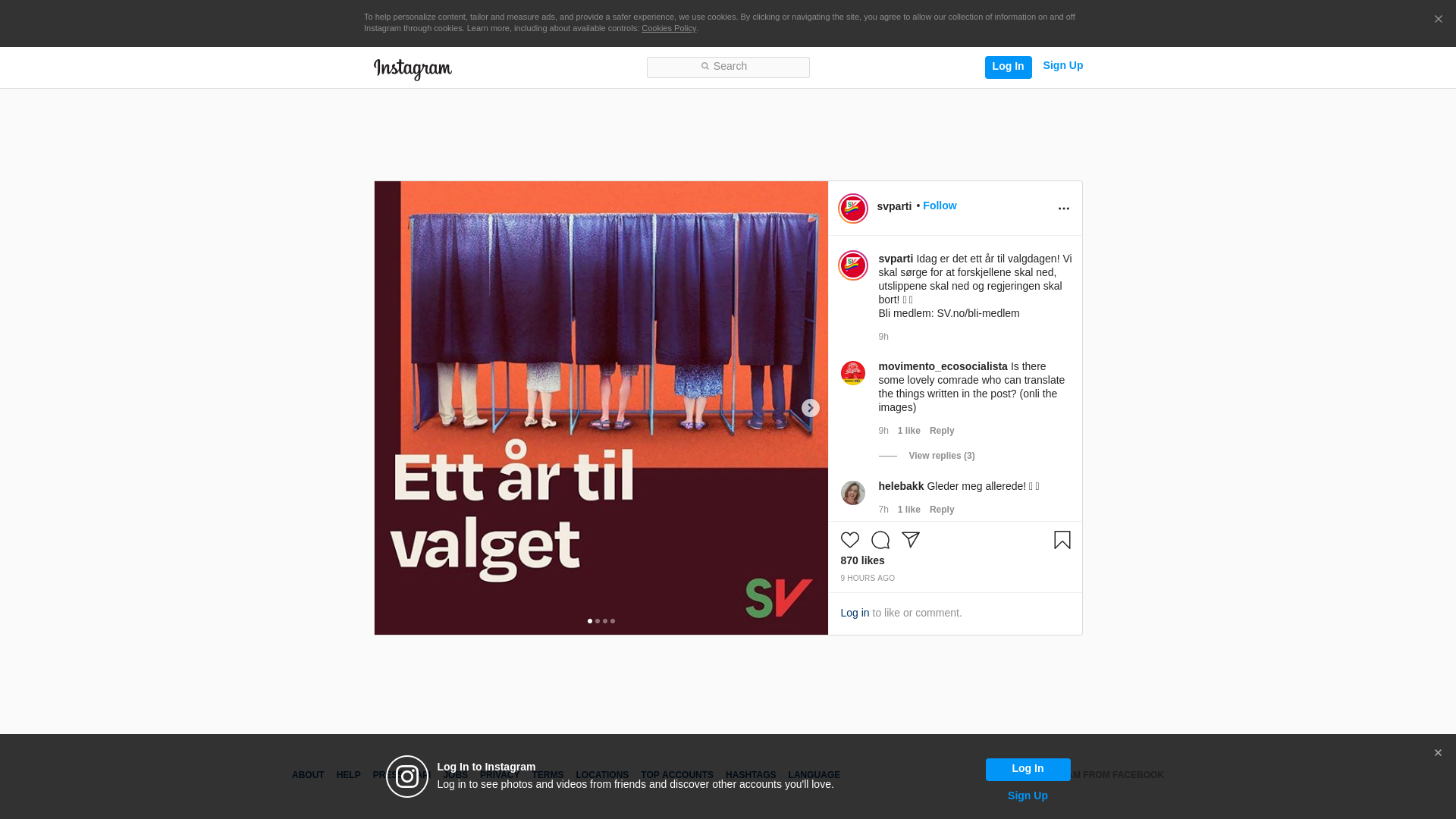Click the heart like icon
The image size is (1456, 819).
(x=849, y=540)
